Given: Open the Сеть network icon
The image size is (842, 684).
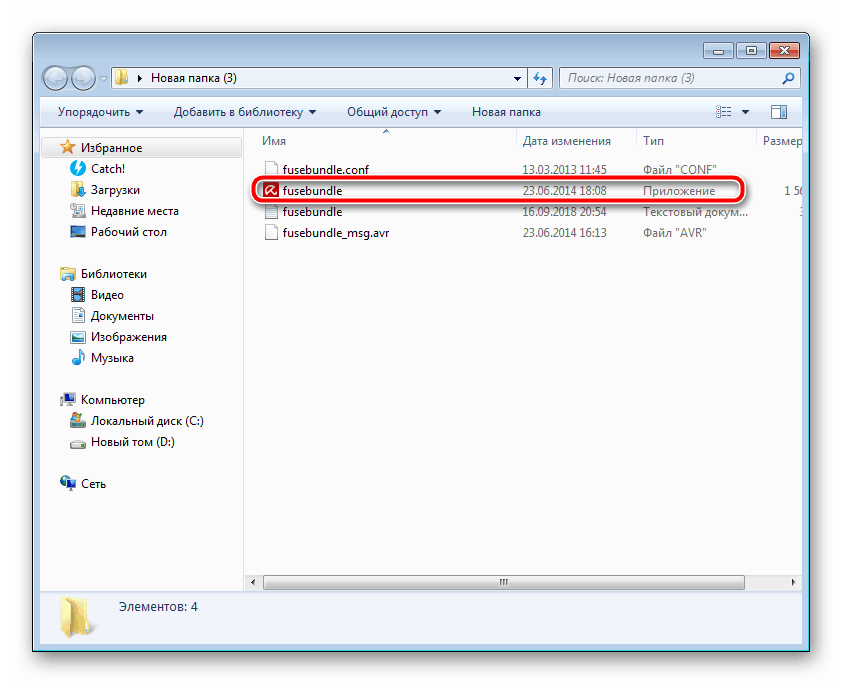Looking at the screenshot, I should coord(68,484).
